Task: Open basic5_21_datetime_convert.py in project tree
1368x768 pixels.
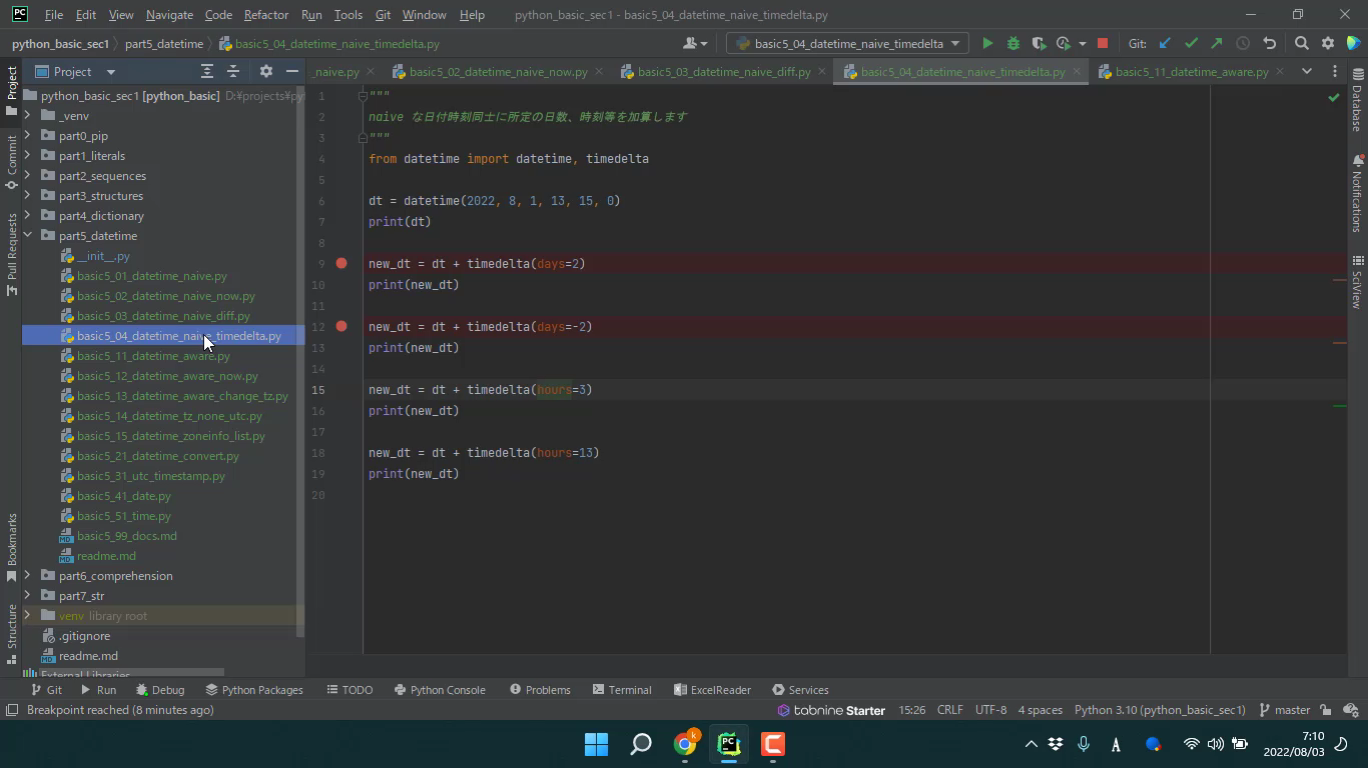Action: point(158,456)
